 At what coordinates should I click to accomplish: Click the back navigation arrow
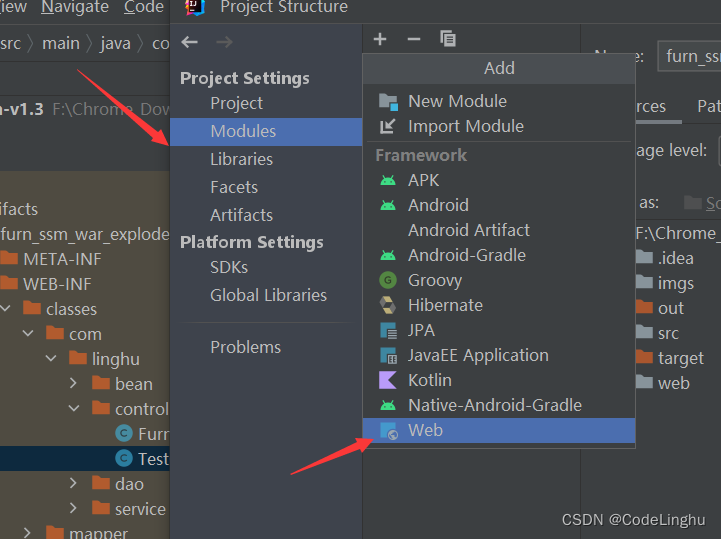pos(190,42)
